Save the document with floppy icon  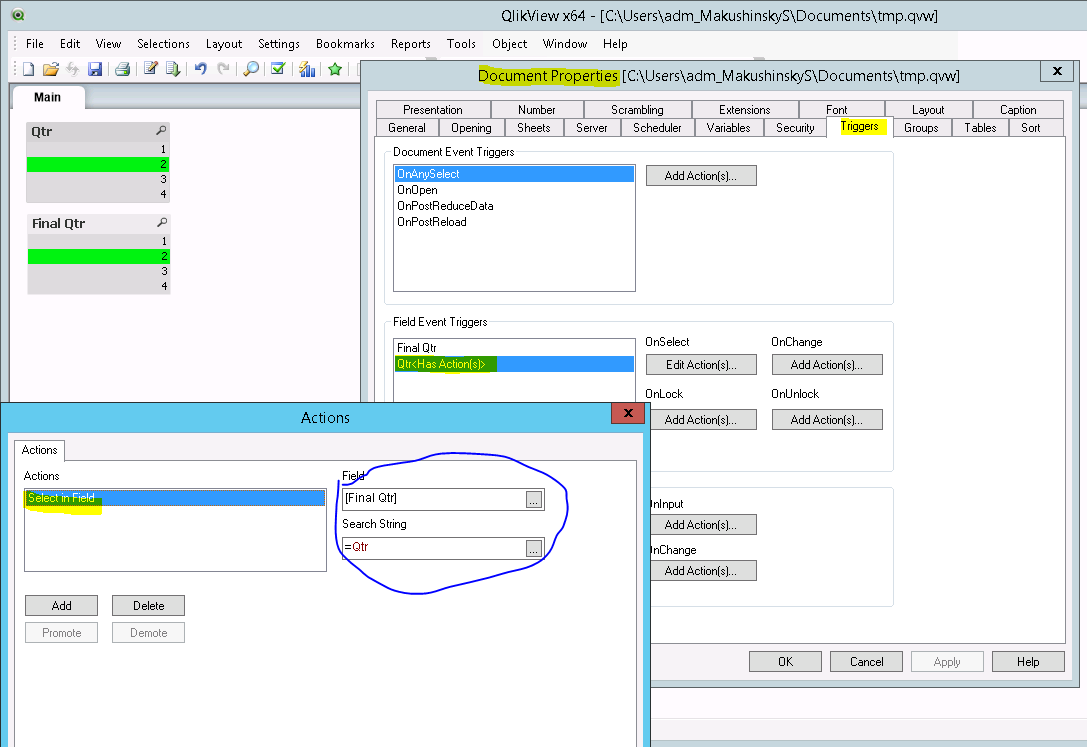[x=95, y=69]
